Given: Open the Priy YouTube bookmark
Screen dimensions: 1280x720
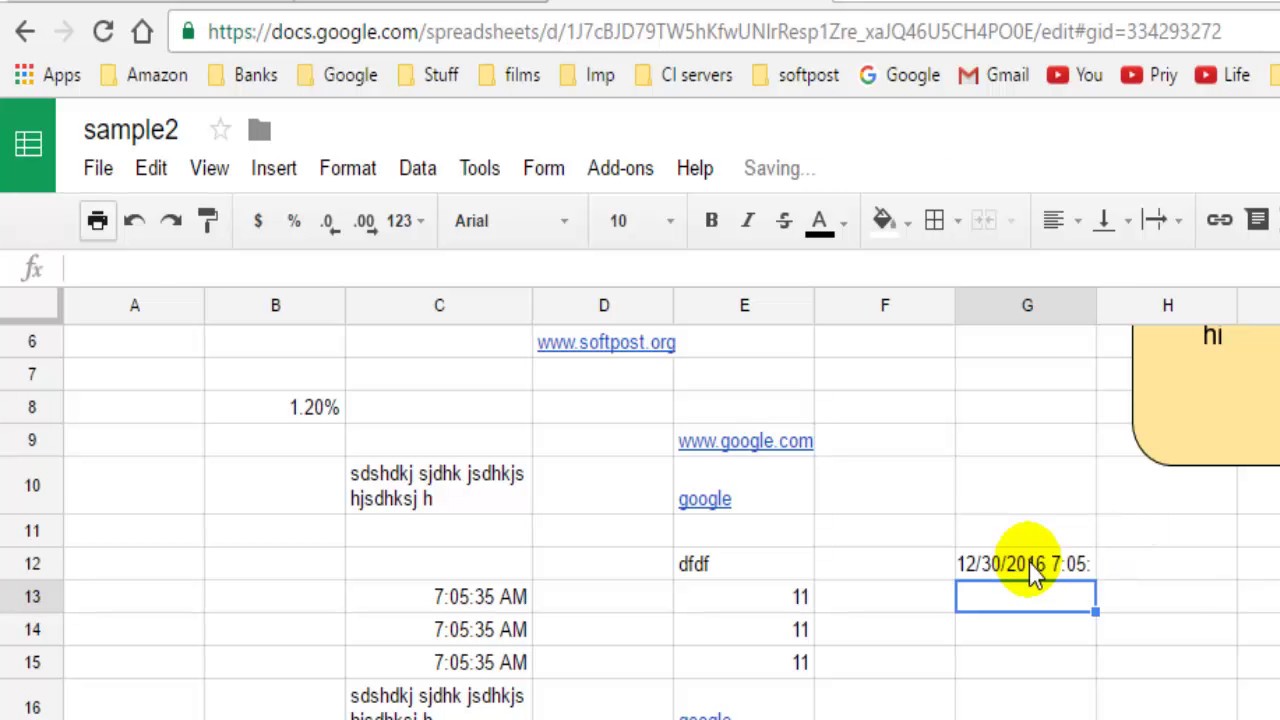Looking at the screenshot, I should click(1149, 75).
